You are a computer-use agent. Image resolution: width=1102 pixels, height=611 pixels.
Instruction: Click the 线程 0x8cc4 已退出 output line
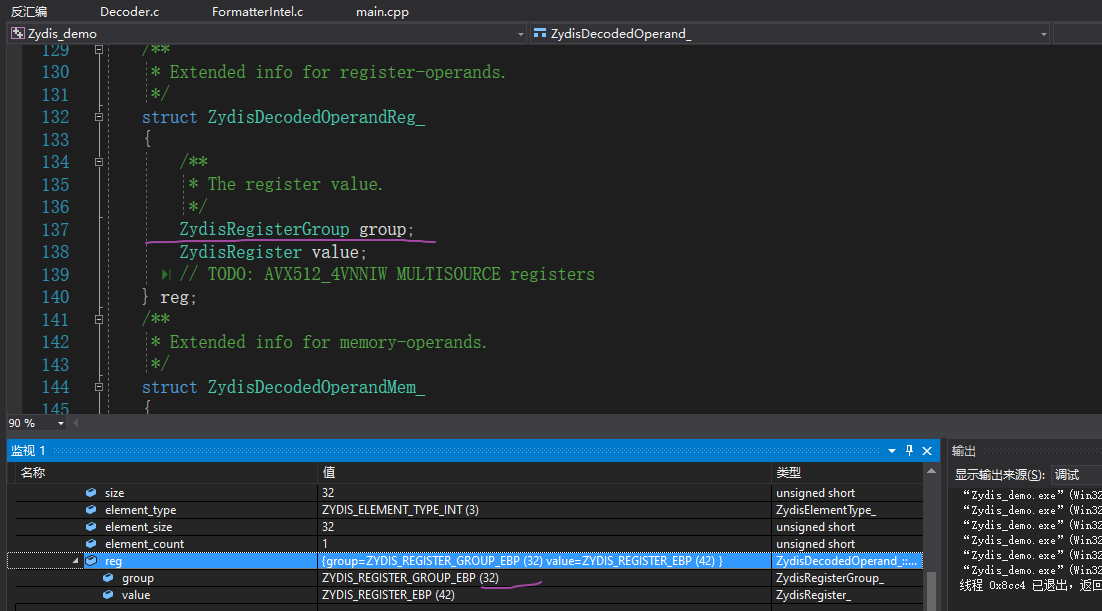point(1030,585)
